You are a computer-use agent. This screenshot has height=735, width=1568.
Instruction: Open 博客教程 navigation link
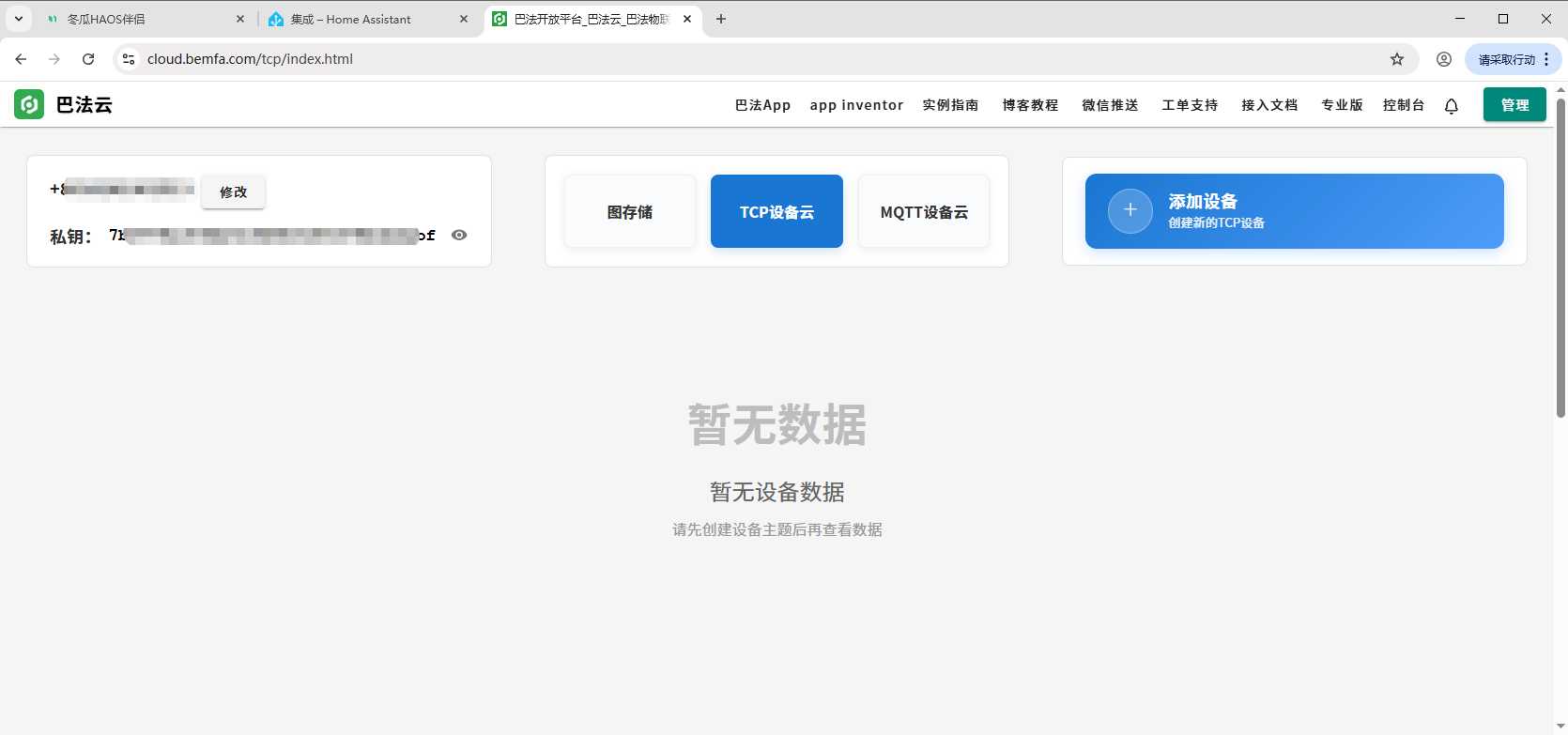(x=1030, y=105)
